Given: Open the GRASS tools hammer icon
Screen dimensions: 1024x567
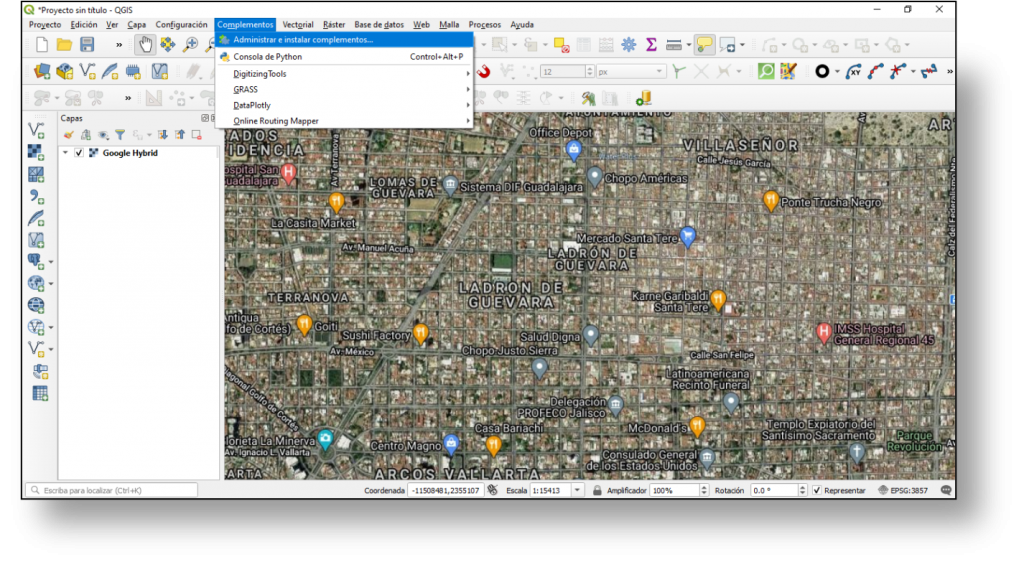Looking at the screenshot, I should 588,98.
